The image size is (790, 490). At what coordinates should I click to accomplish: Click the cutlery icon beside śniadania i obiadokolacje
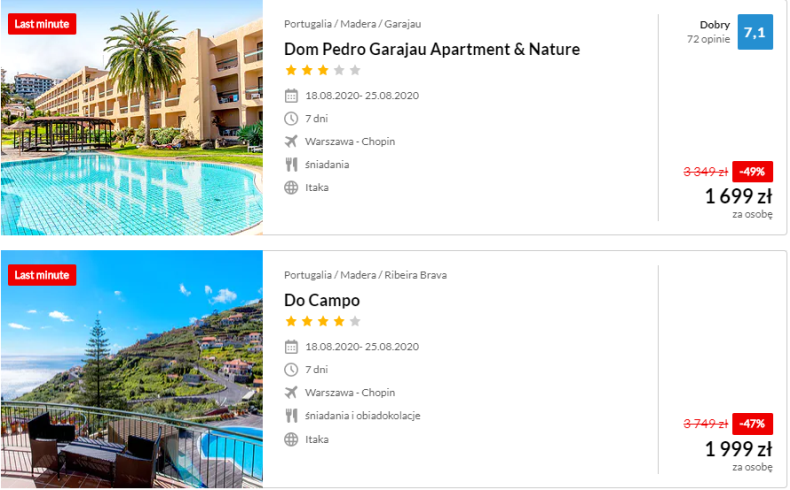291,416
